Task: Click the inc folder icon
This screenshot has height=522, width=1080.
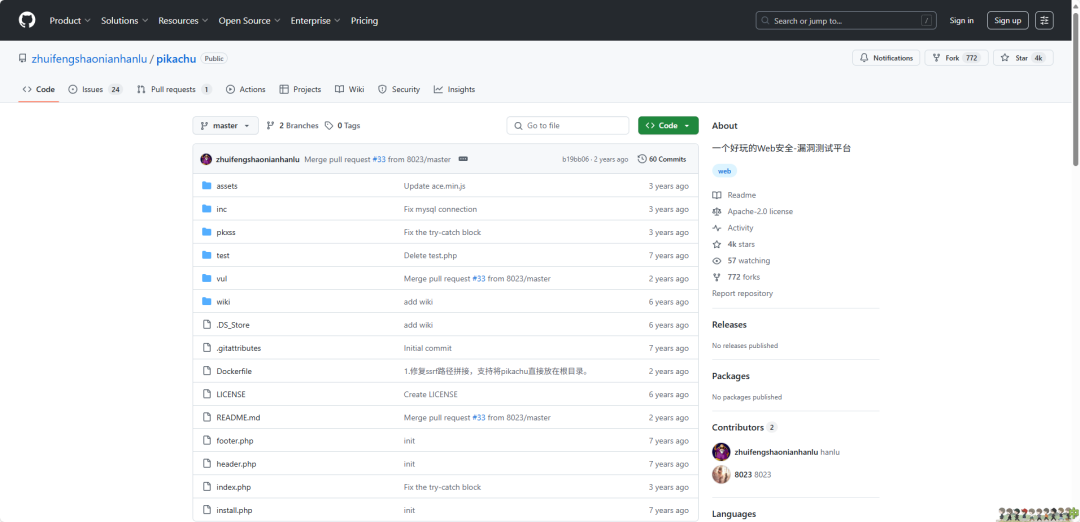Action: pos(206,209)
